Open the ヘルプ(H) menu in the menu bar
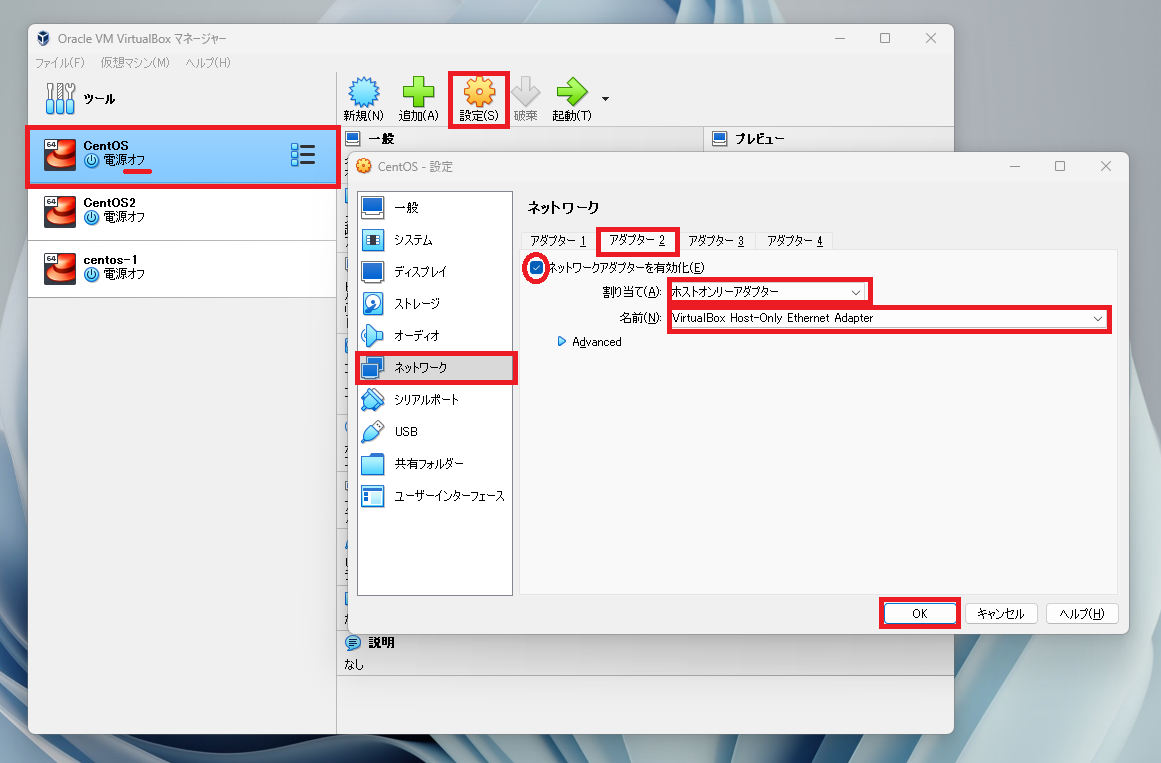 (208, 62)
